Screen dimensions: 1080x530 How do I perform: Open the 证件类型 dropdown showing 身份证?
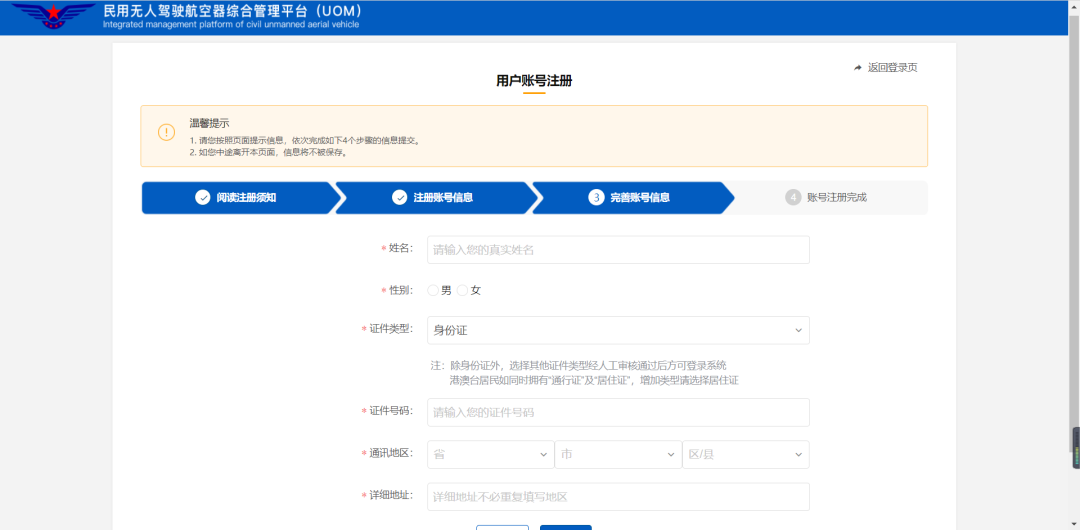point(617,330)
